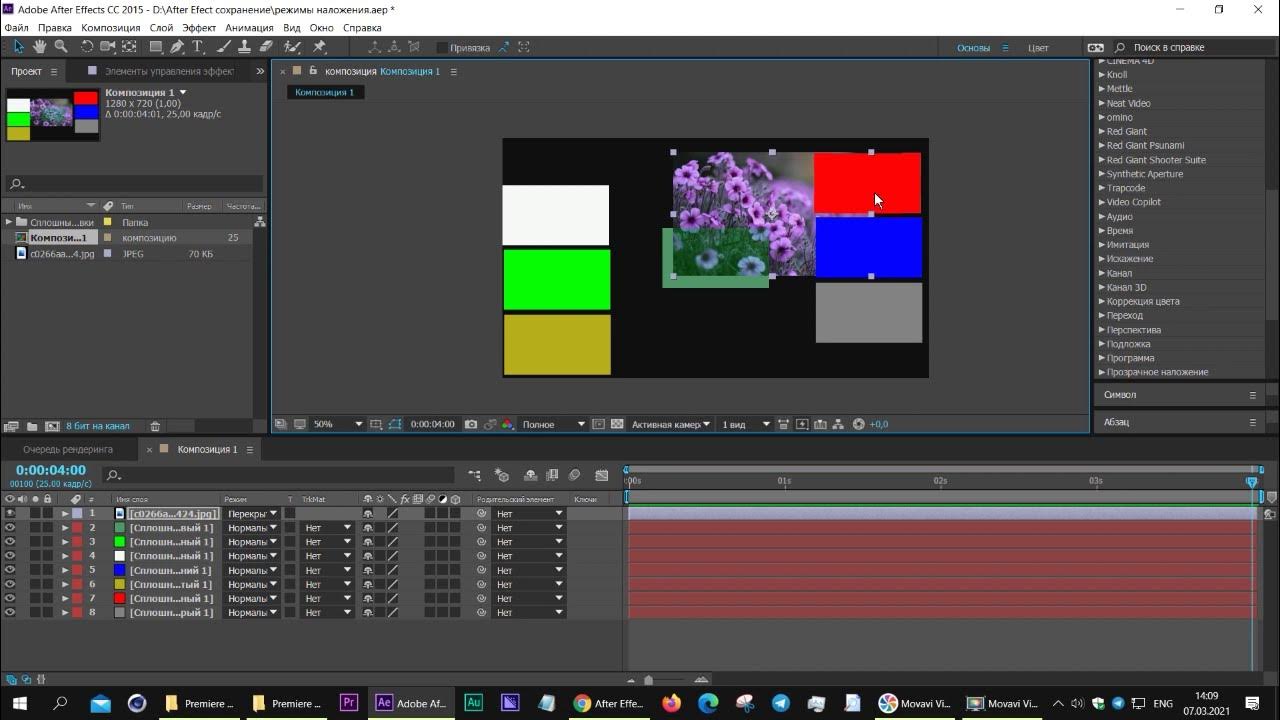Take a snapshot with camera icon

tap(471, 424)
